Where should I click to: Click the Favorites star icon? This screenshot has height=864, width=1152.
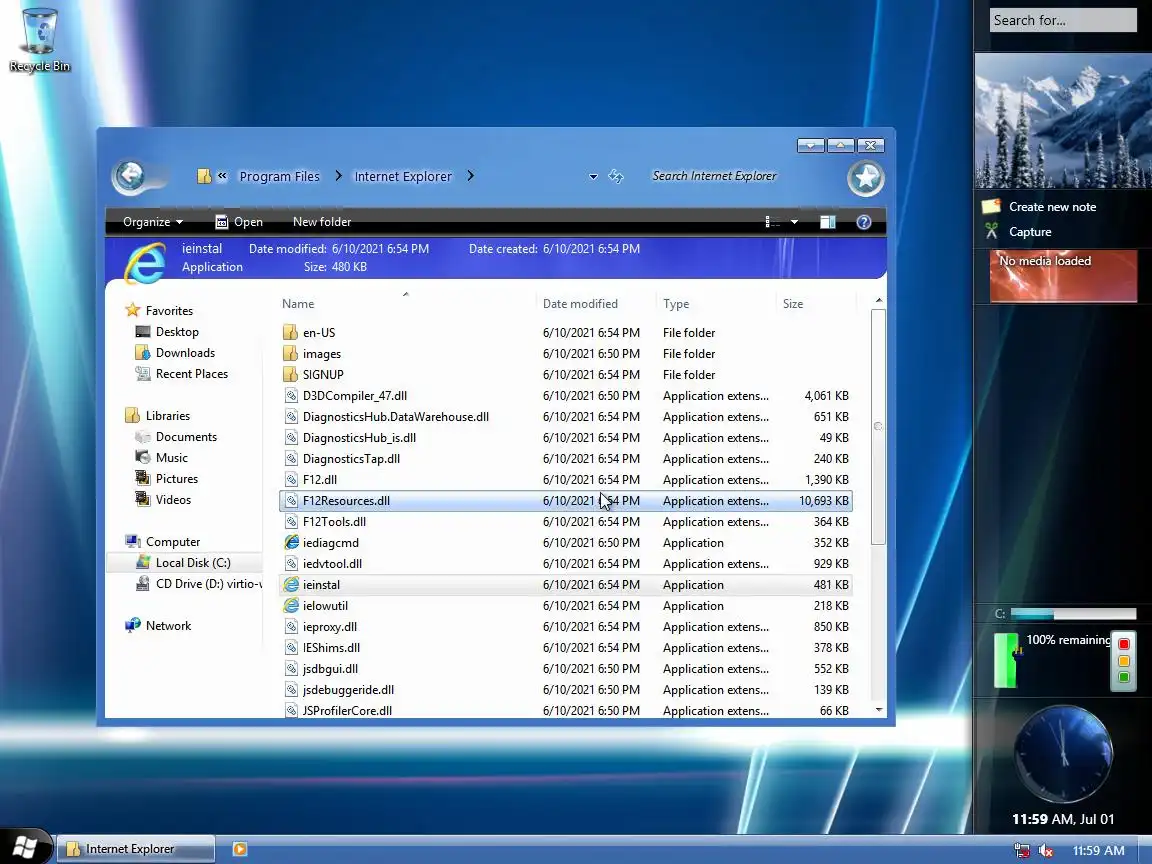point(132,310)
